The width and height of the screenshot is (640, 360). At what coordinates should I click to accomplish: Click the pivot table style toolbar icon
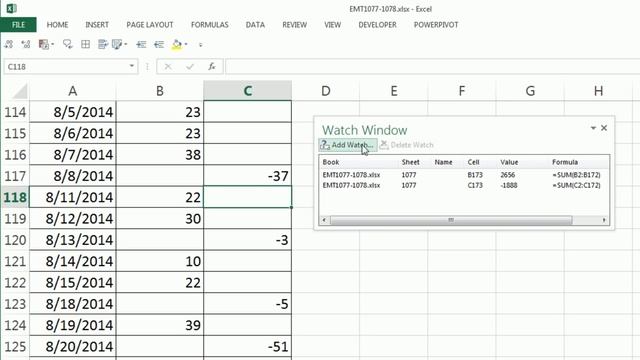coord(43,44)
